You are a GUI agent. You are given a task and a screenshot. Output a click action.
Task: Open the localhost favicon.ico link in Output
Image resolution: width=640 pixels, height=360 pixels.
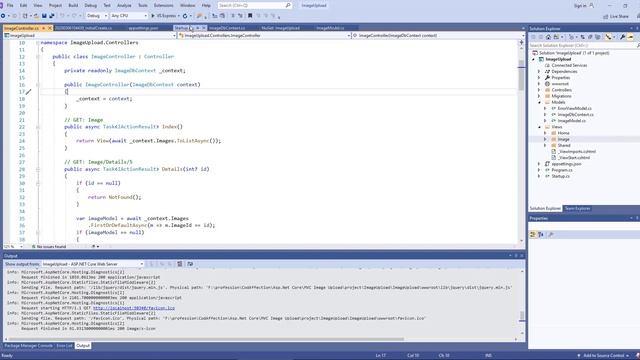click(x=134, y=308)
